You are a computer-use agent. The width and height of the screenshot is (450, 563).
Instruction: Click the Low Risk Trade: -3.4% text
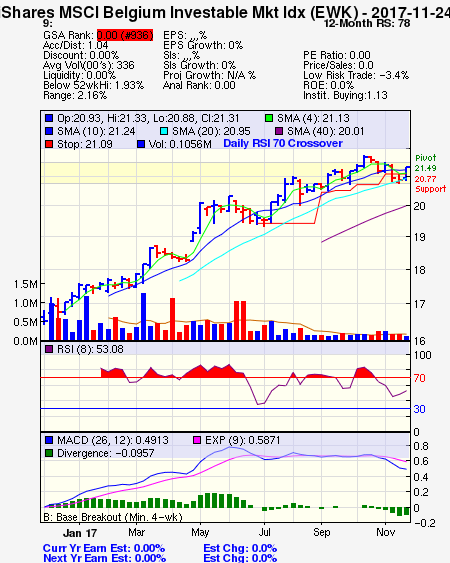coord(356,75)
